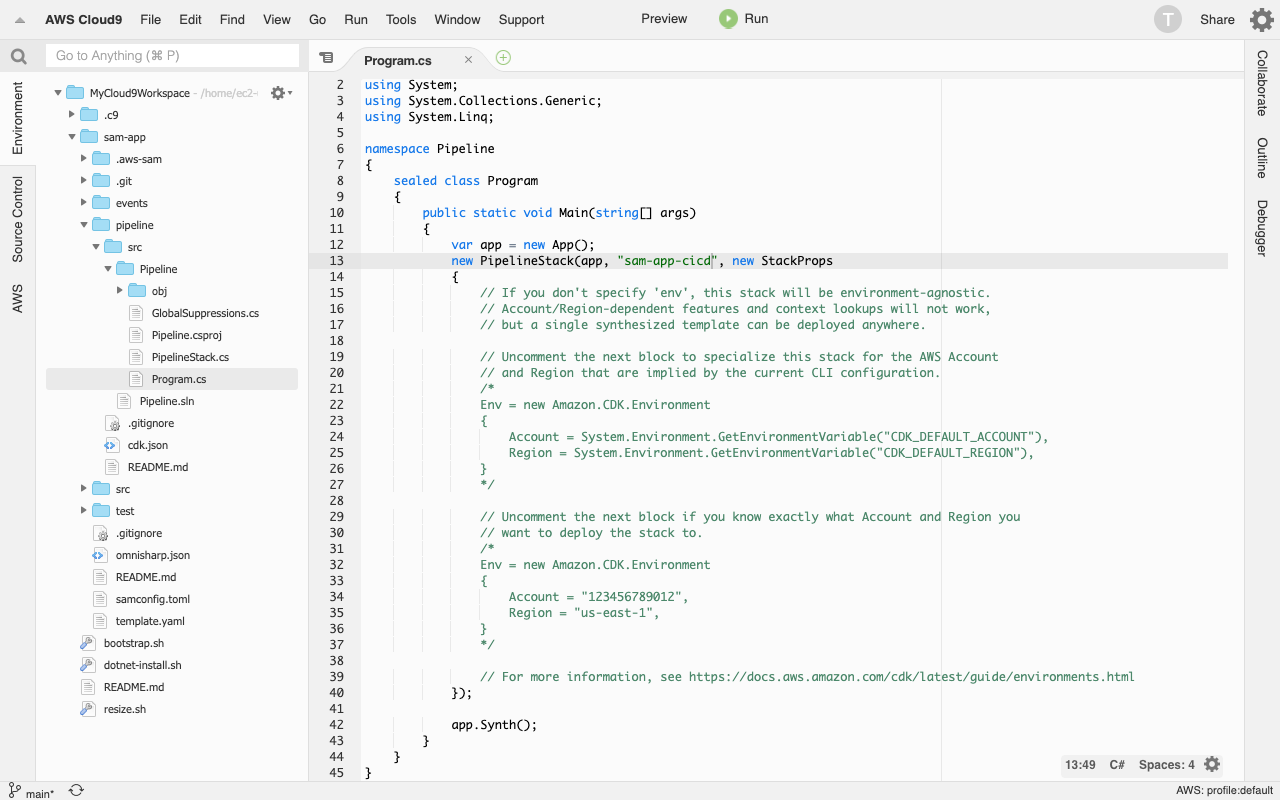Collapse the pipeline folder
1280x800 pixels.
tap(83, 225)
